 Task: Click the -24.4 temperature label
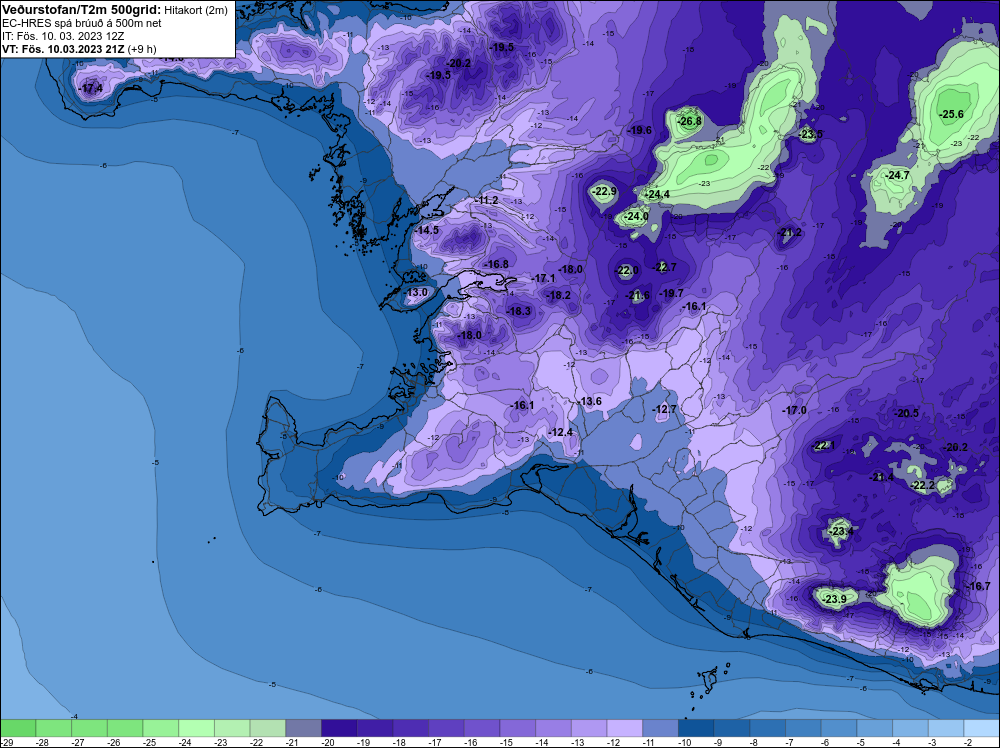(657, 194)
